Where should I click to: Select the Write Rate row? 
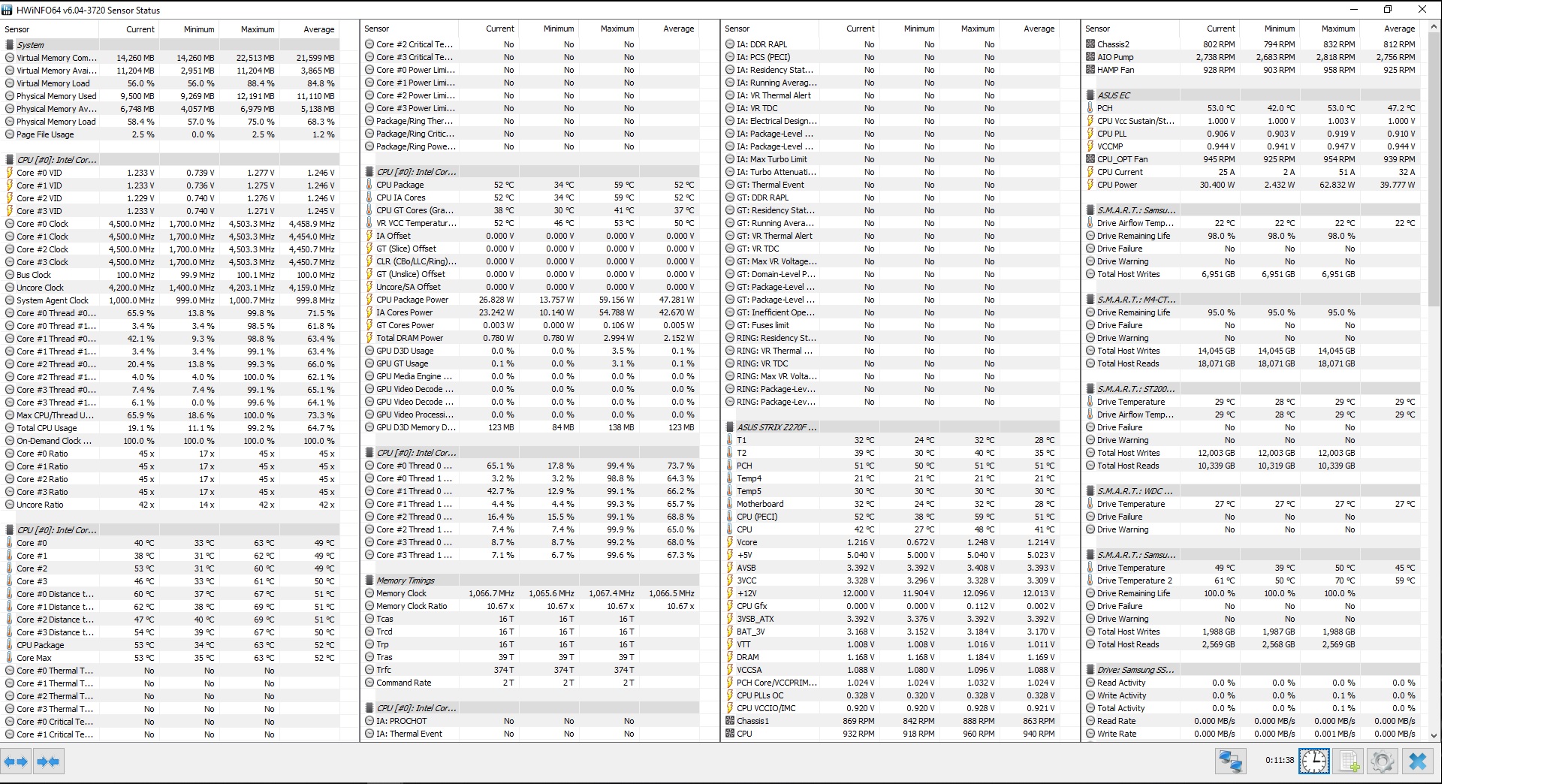click(x=1253, y=734)
